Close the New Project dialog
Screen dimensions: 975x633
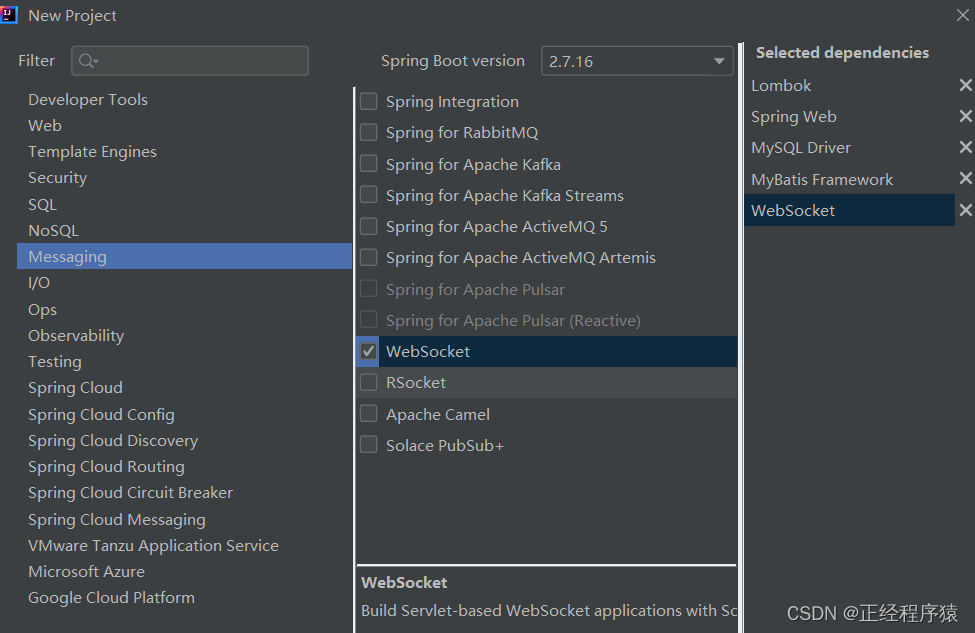tap(962, 15)
